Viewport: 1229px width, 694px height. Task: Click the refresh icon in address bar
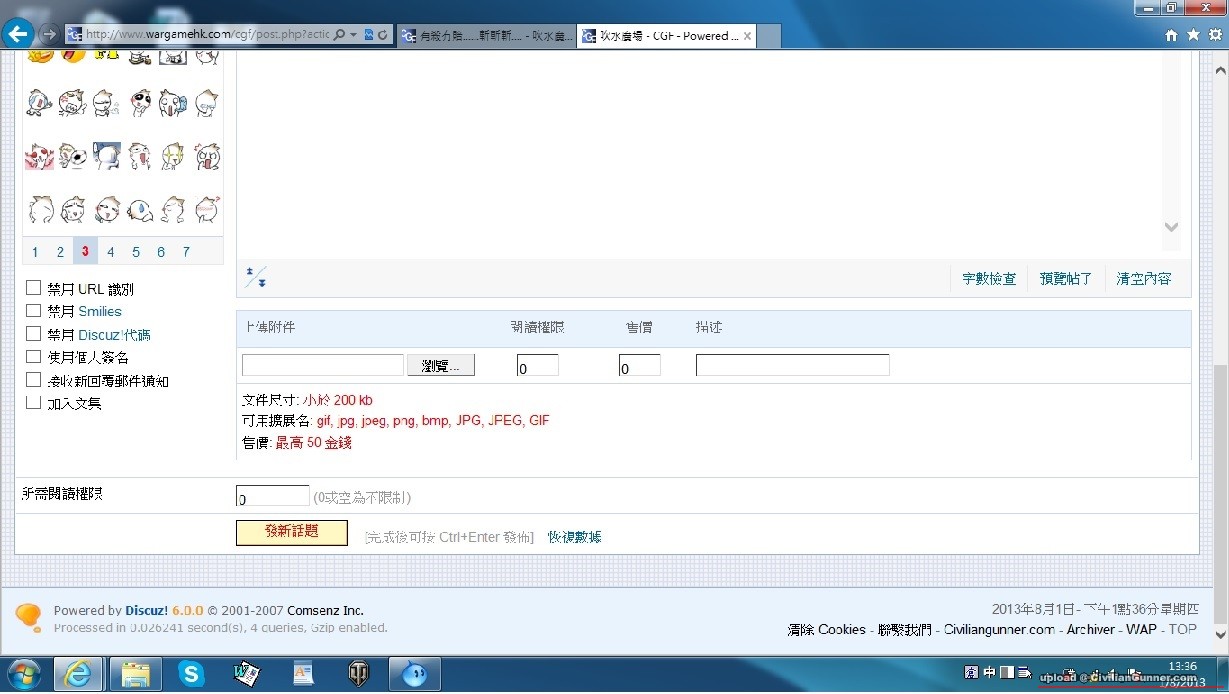383,35
